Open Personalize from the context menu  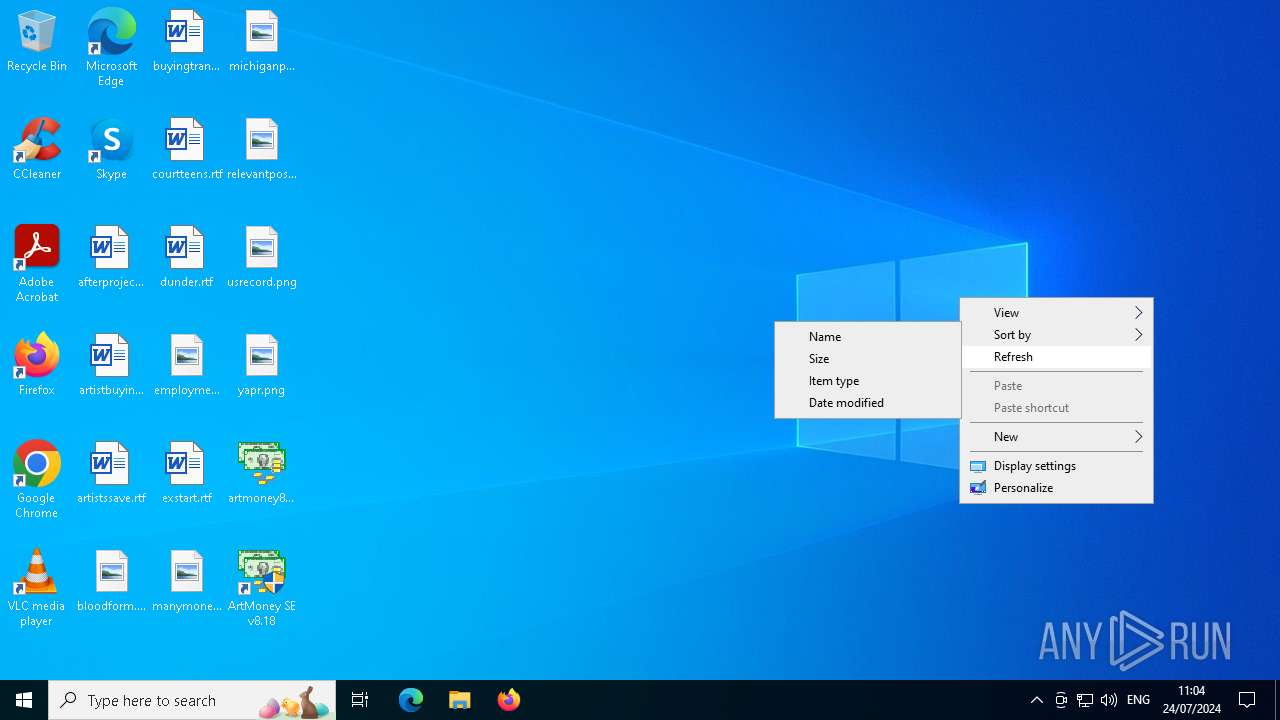(x=1056, y=488)
